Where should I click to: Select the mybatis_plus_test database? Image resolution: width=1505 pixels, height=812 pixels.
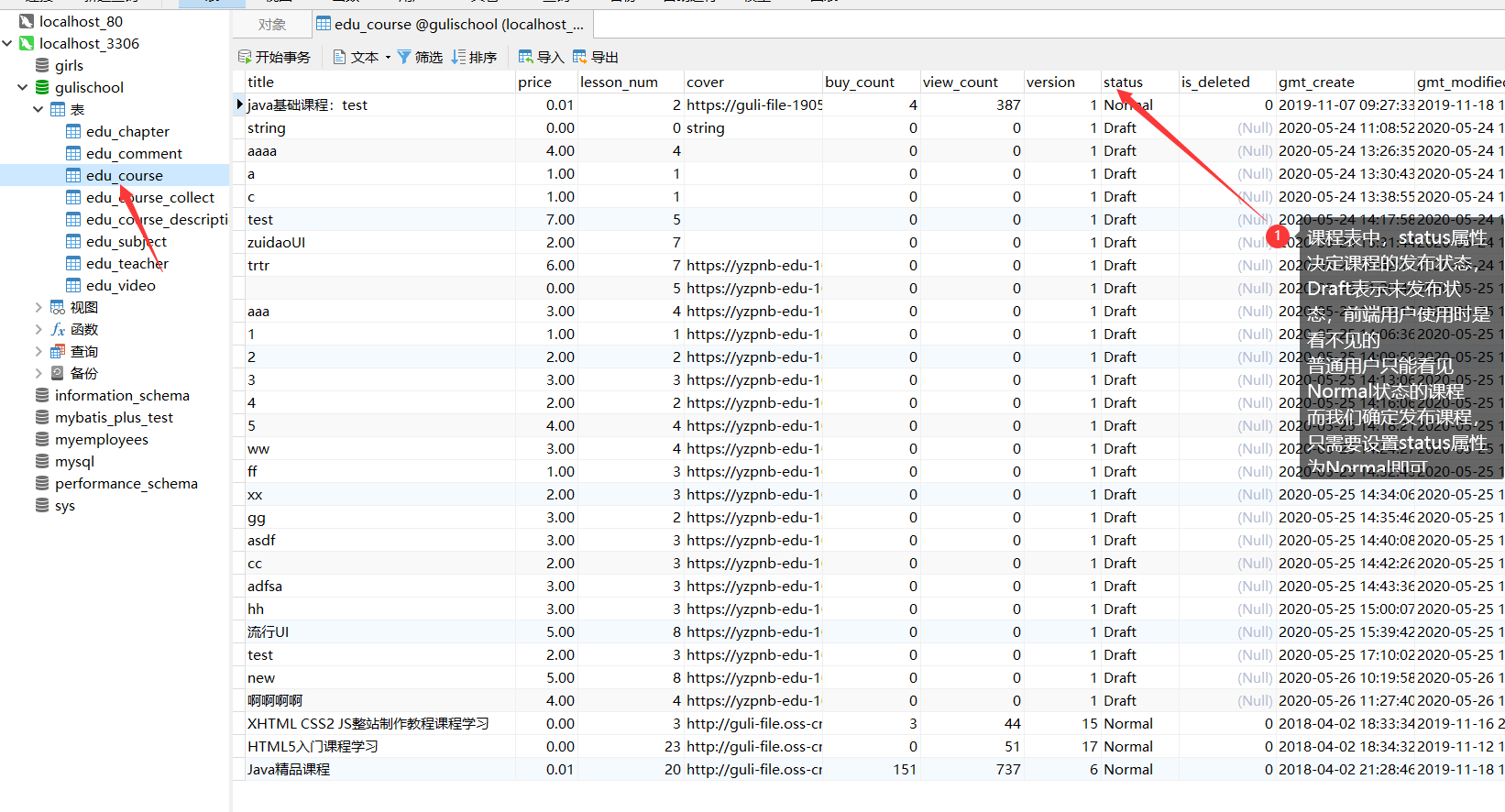coord(114,417)
